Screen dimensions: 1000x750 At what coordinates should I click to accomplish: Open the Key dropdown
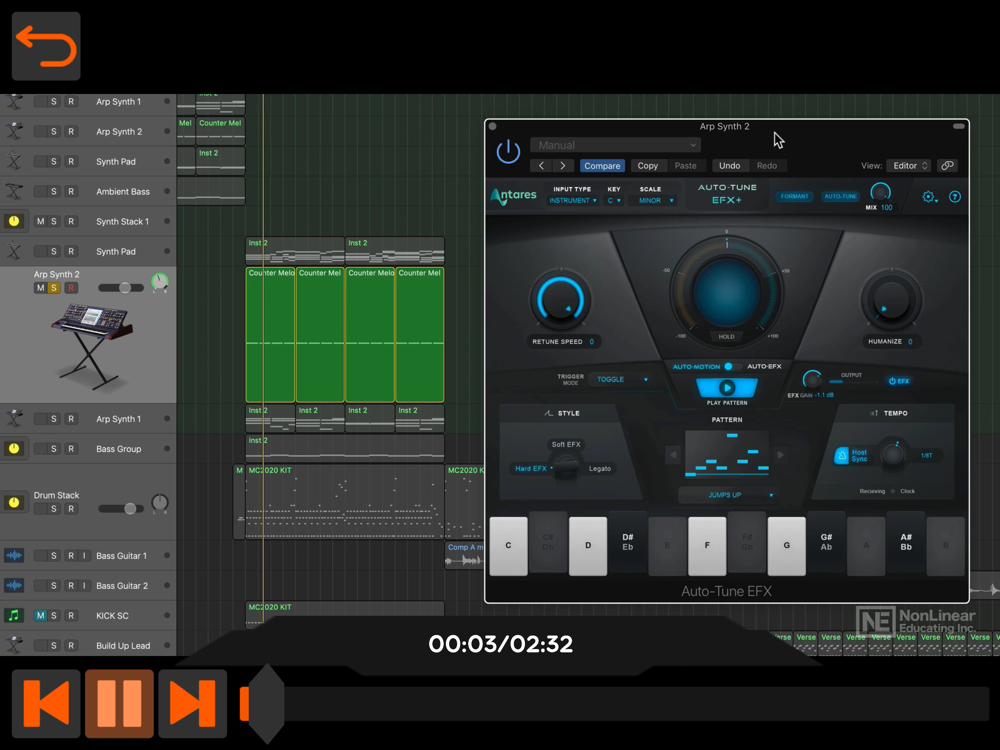click(614, 201)
